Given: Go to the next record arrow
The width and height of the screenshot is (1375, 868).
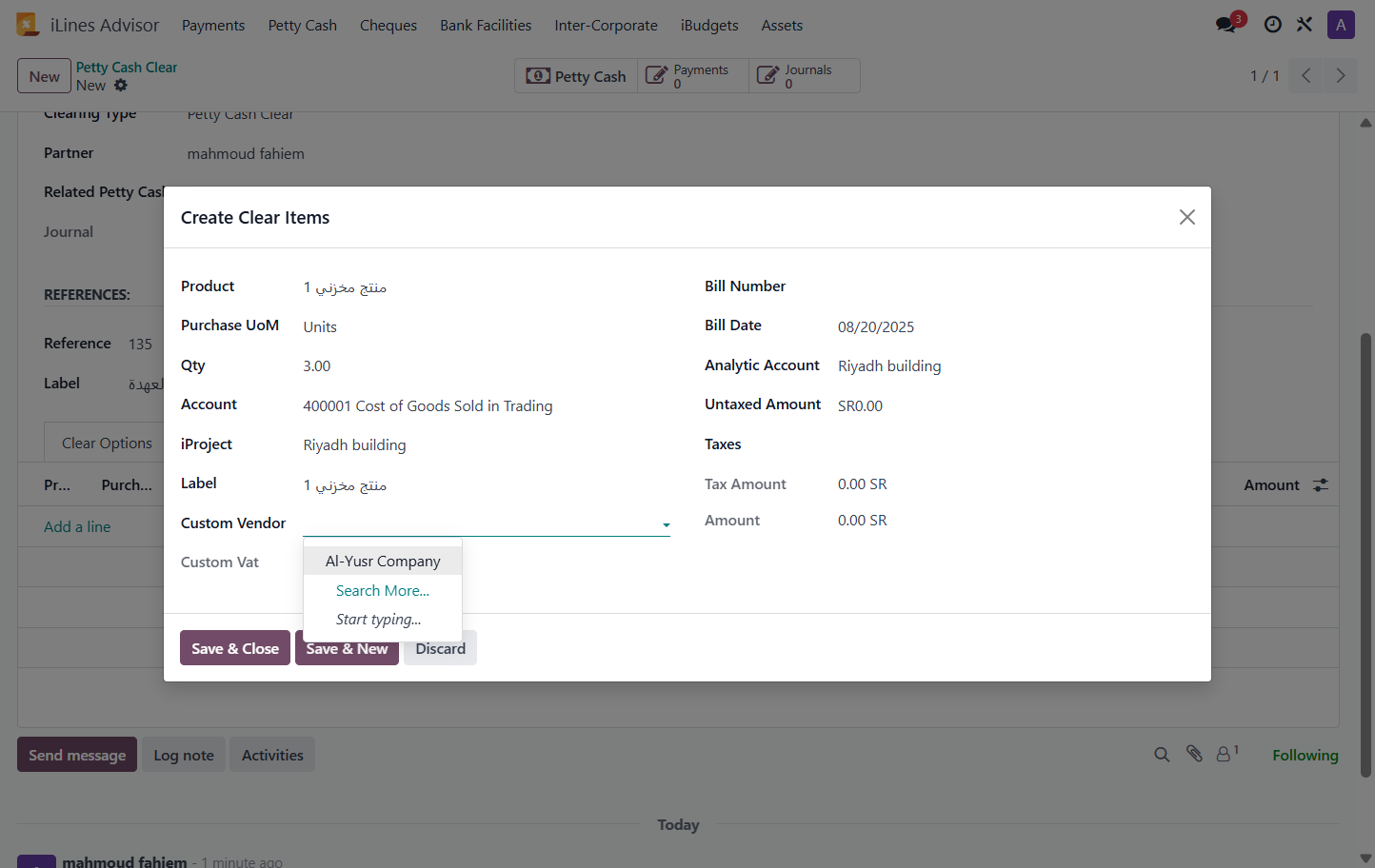Looking at the screenshot, I should coord(1341,76).
